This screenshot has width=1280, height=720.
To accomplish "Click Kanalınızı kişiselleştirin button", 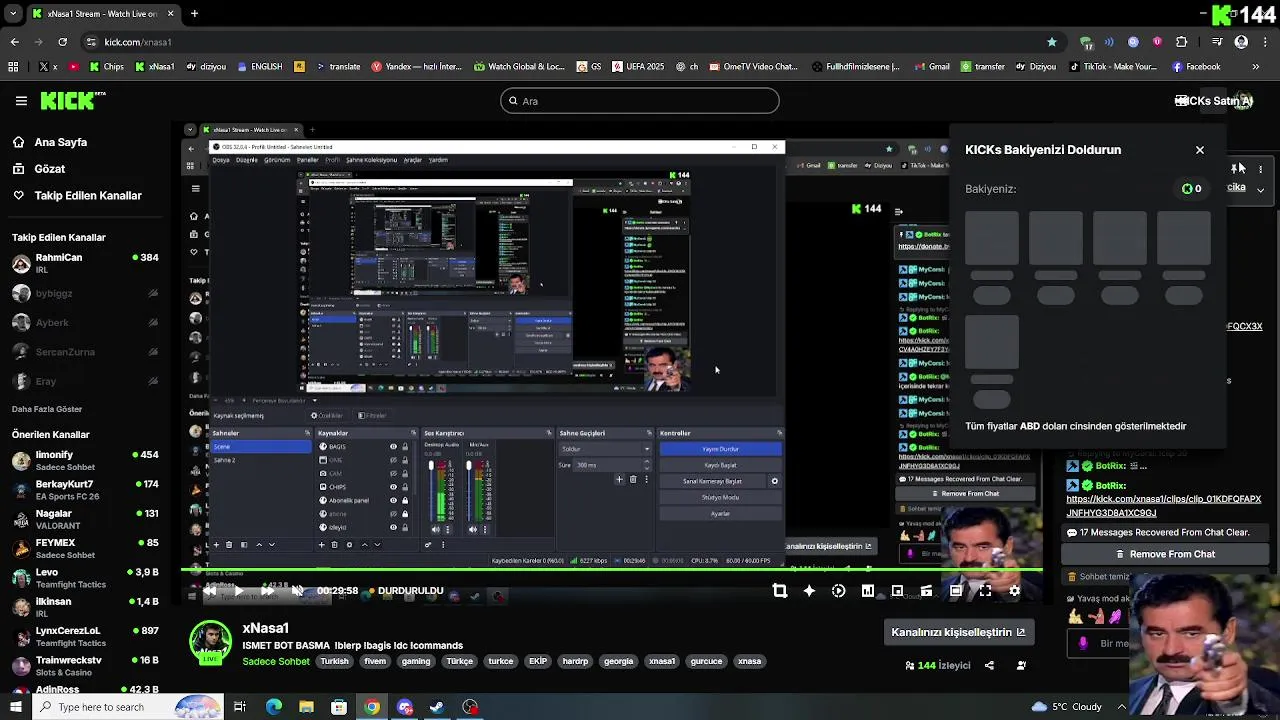I will click(958, 632).
